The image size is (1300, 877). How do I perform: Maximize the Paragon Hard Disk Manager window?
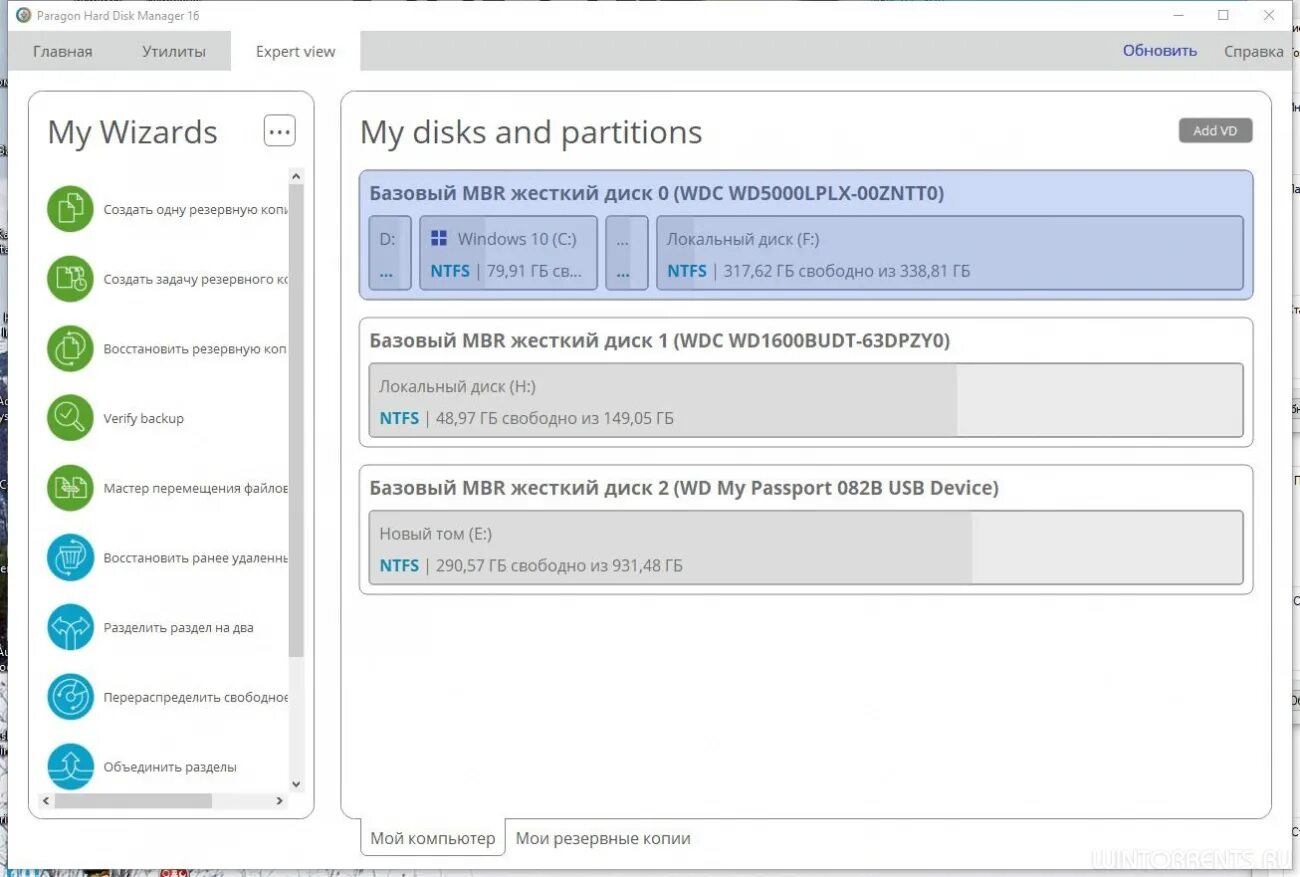tap(1223, 15)
